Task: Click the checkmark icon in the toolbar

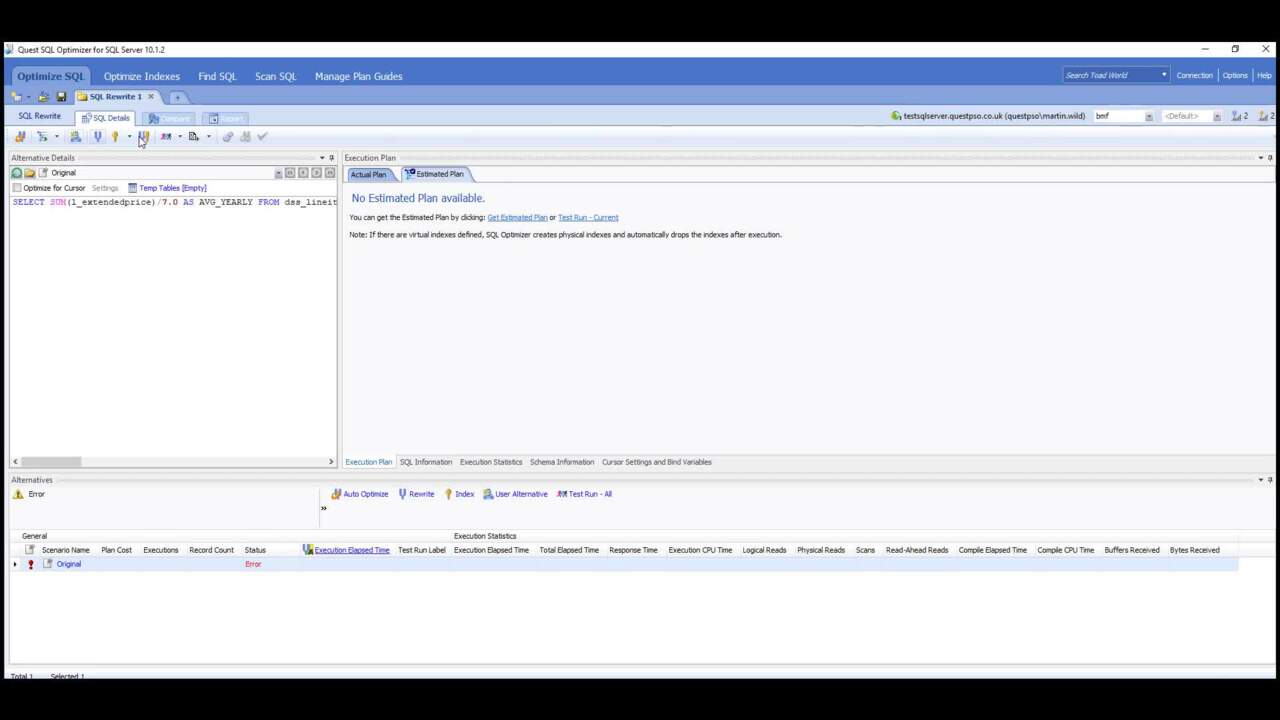Action: [x=262, y=137]
